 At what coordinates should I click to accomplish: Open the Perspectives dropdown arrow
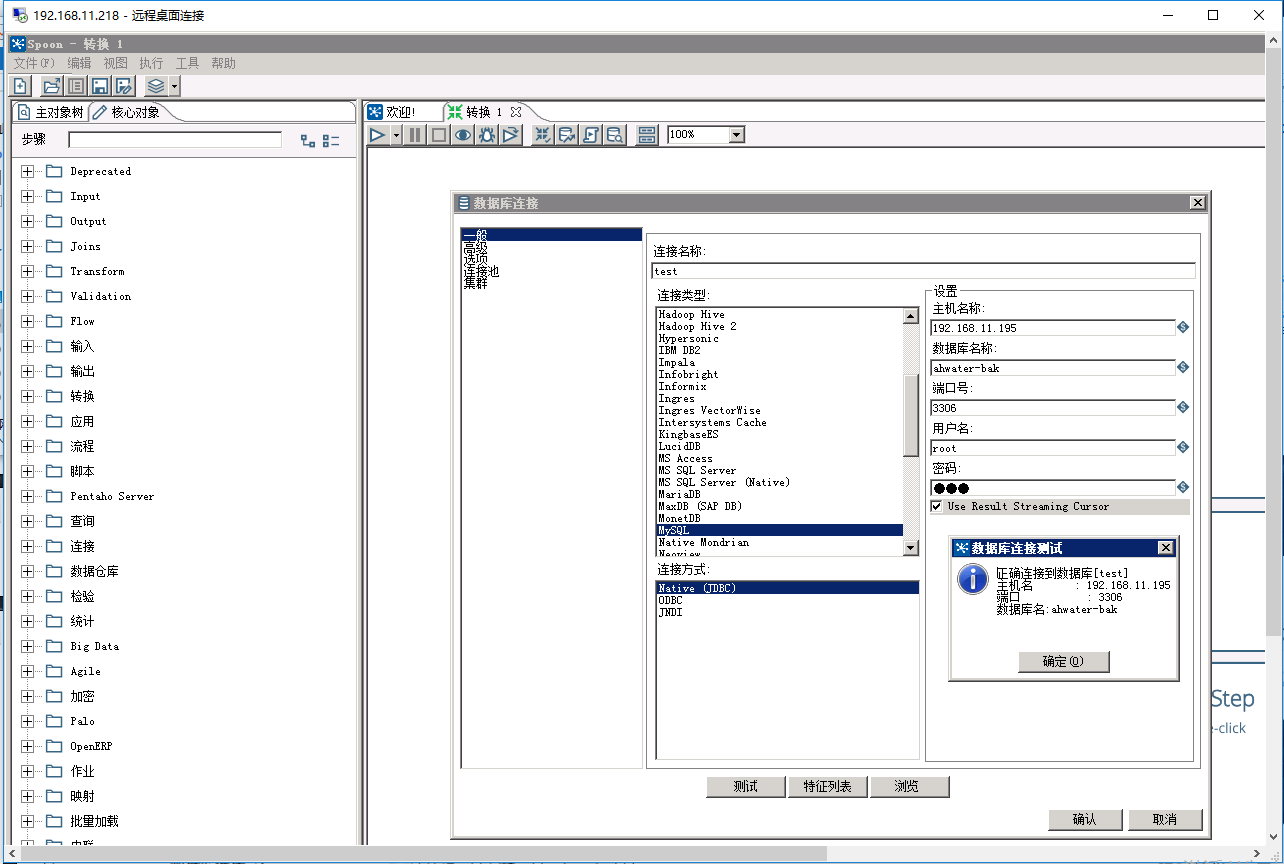[174, 86]
